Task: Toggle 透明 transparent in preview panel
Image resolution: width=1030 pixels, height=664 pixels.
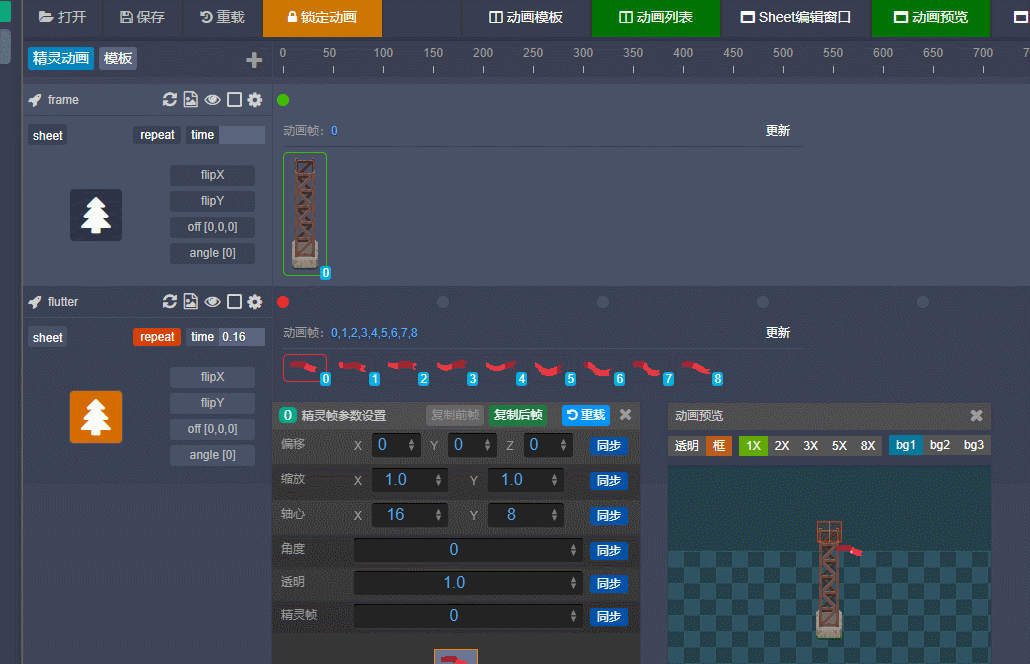Action: point(686,445)
